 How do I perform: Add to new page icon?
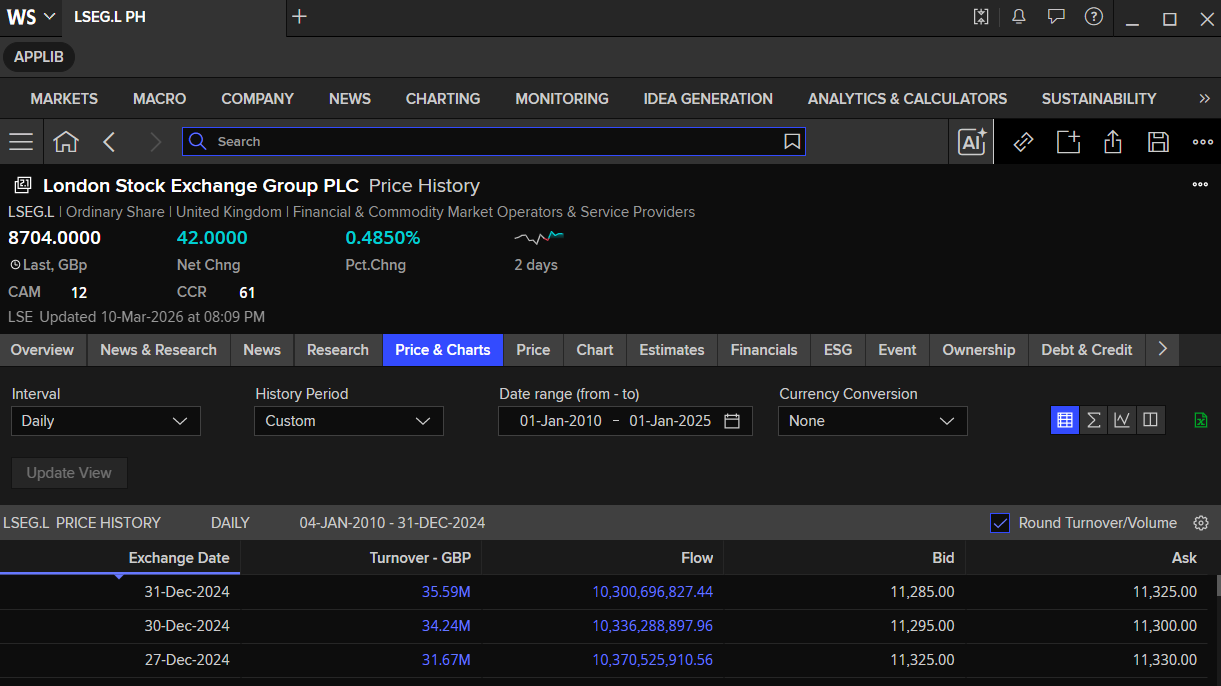coord(1068,142)
